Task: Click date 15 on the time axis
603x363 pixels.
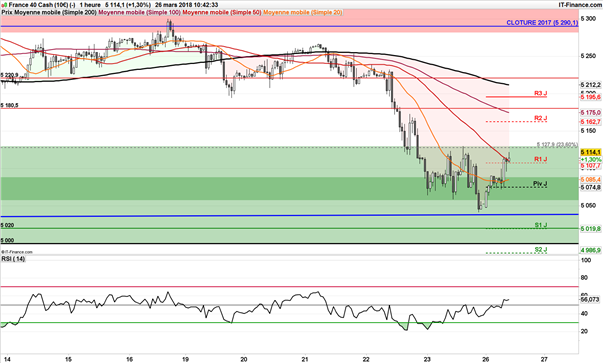Action: pos(68,359)
